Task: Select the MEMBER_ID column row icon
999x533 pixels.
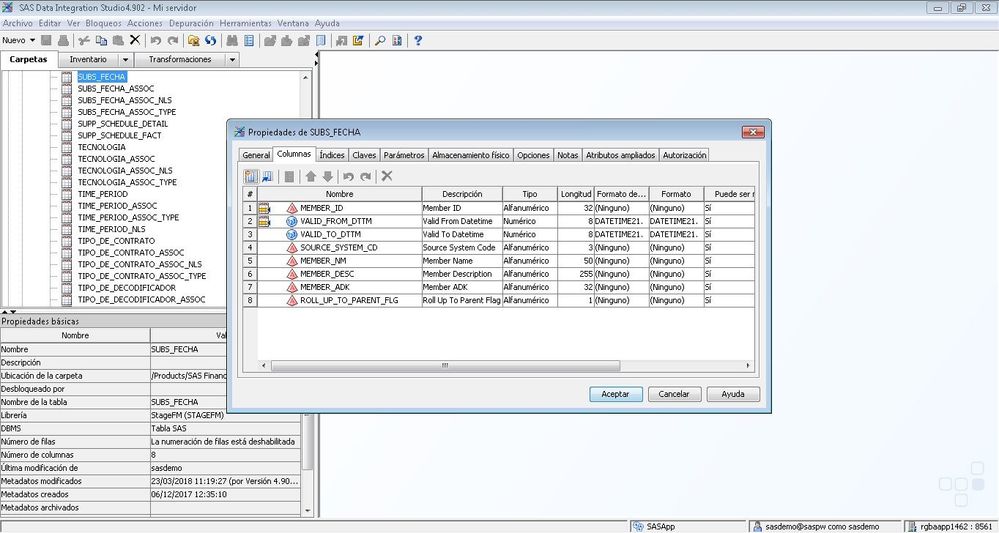Action: pos(292,207)
